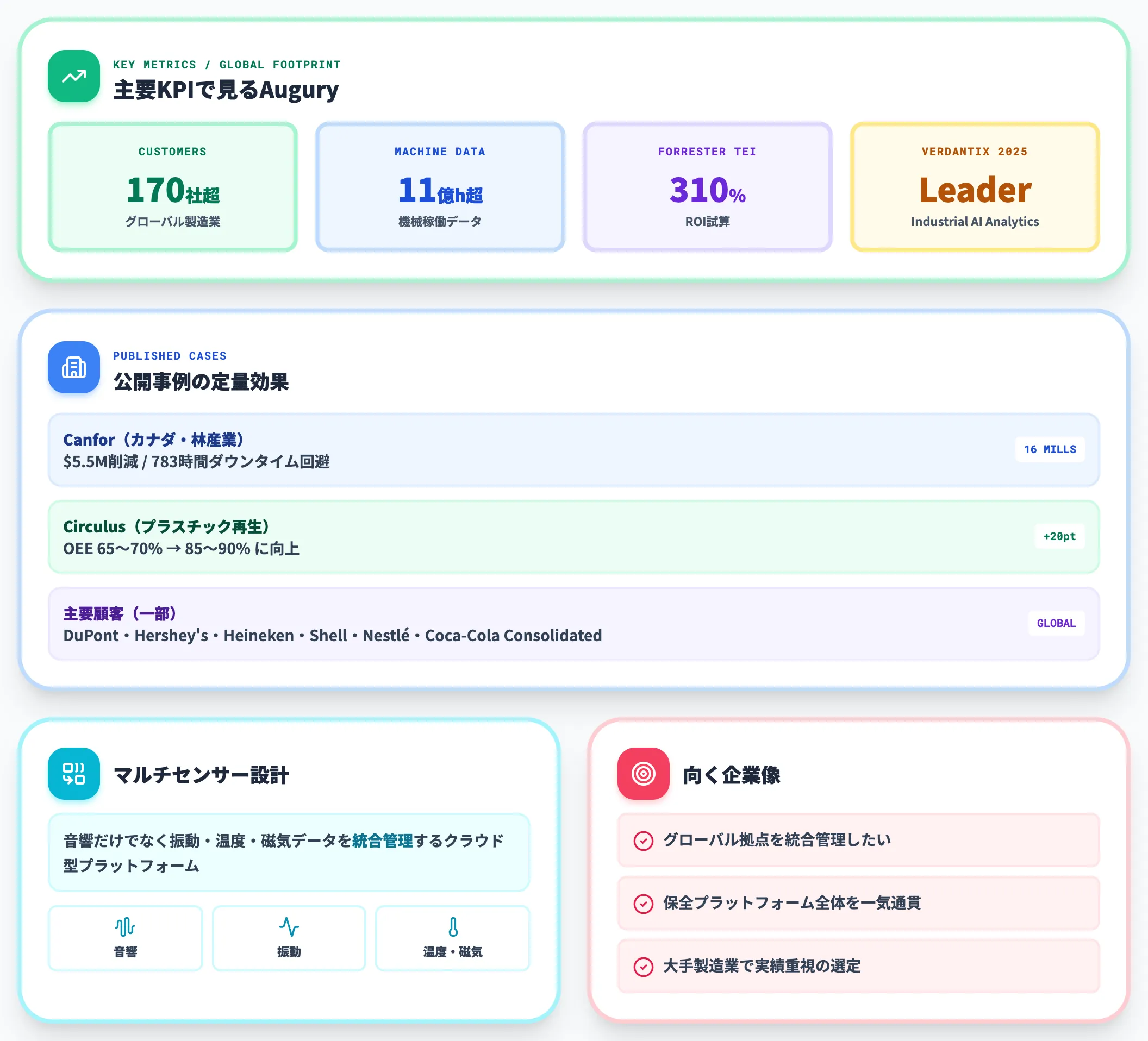Select the Verdantix 2025 Leader card
The image size is (1148, 1041).
click(975, 187)
